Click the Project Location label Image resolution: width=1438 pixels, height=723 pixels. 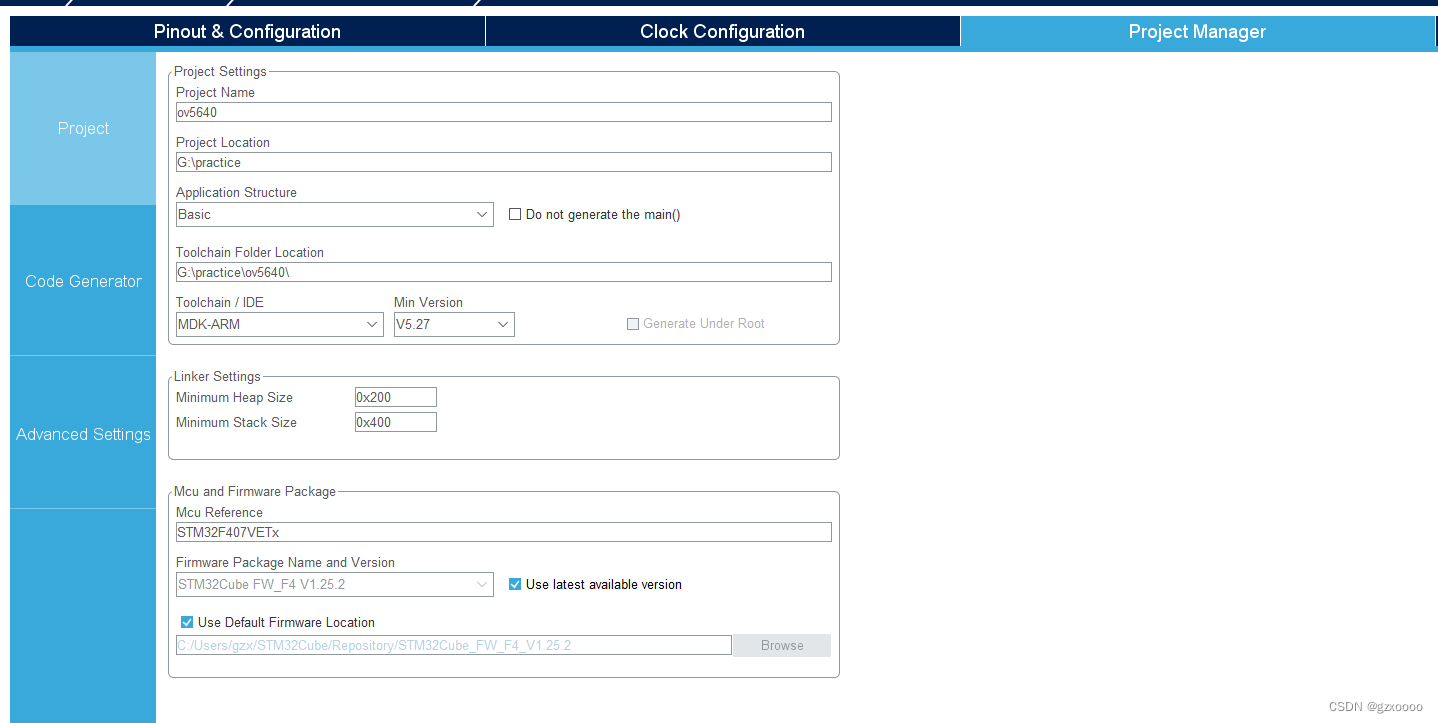tap(223, 142)
